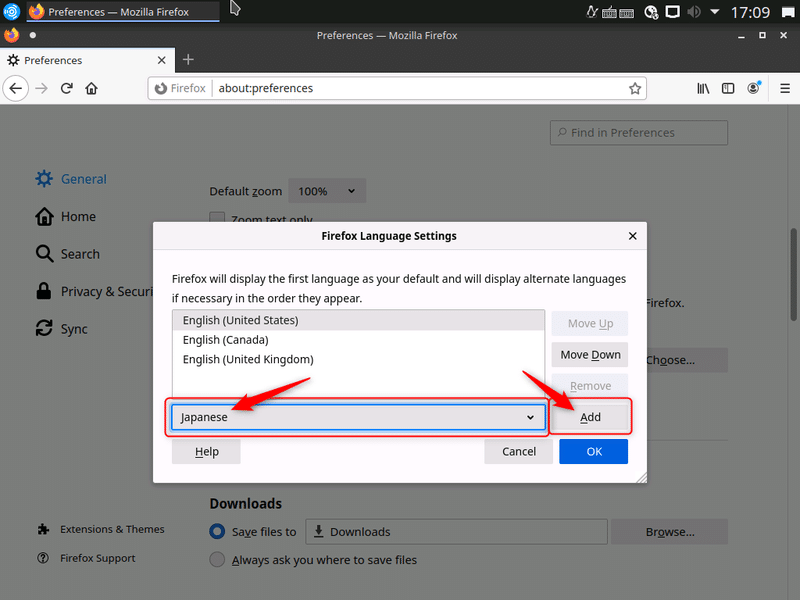Click the clock showing 17:09
This screenshot has height=600, width=800.
750,12
